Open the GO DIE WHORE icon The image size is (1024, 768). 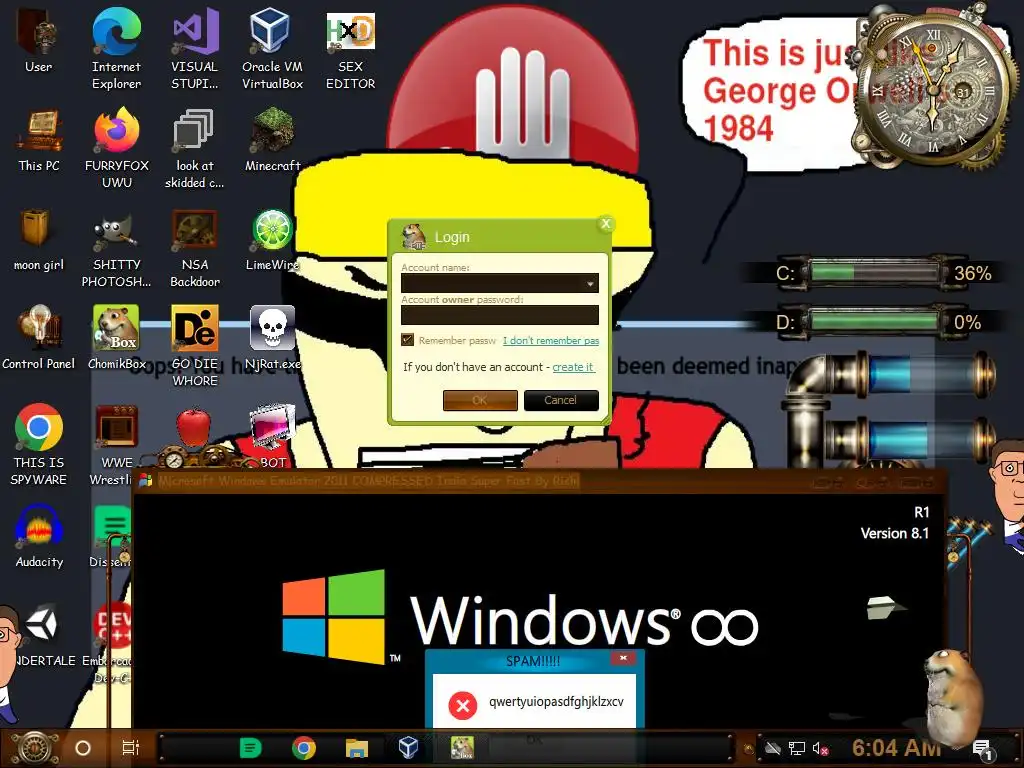point(195,346)
